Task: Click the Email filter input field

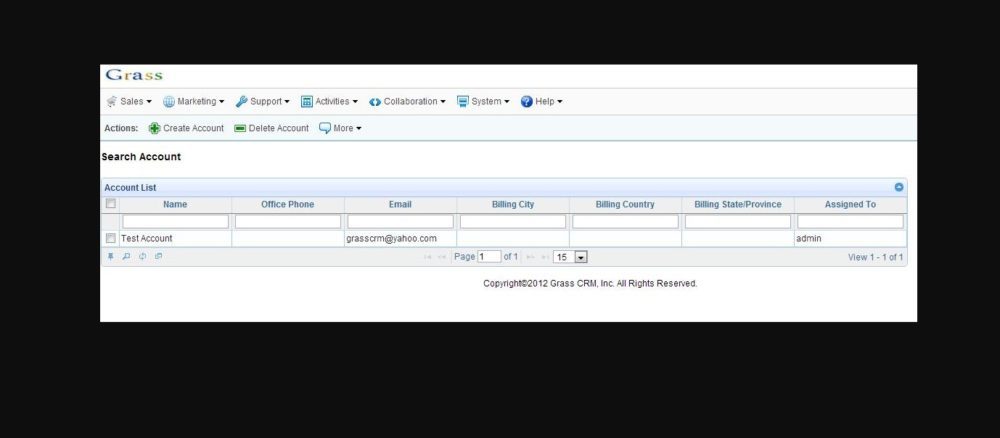Action: (400, 221)
